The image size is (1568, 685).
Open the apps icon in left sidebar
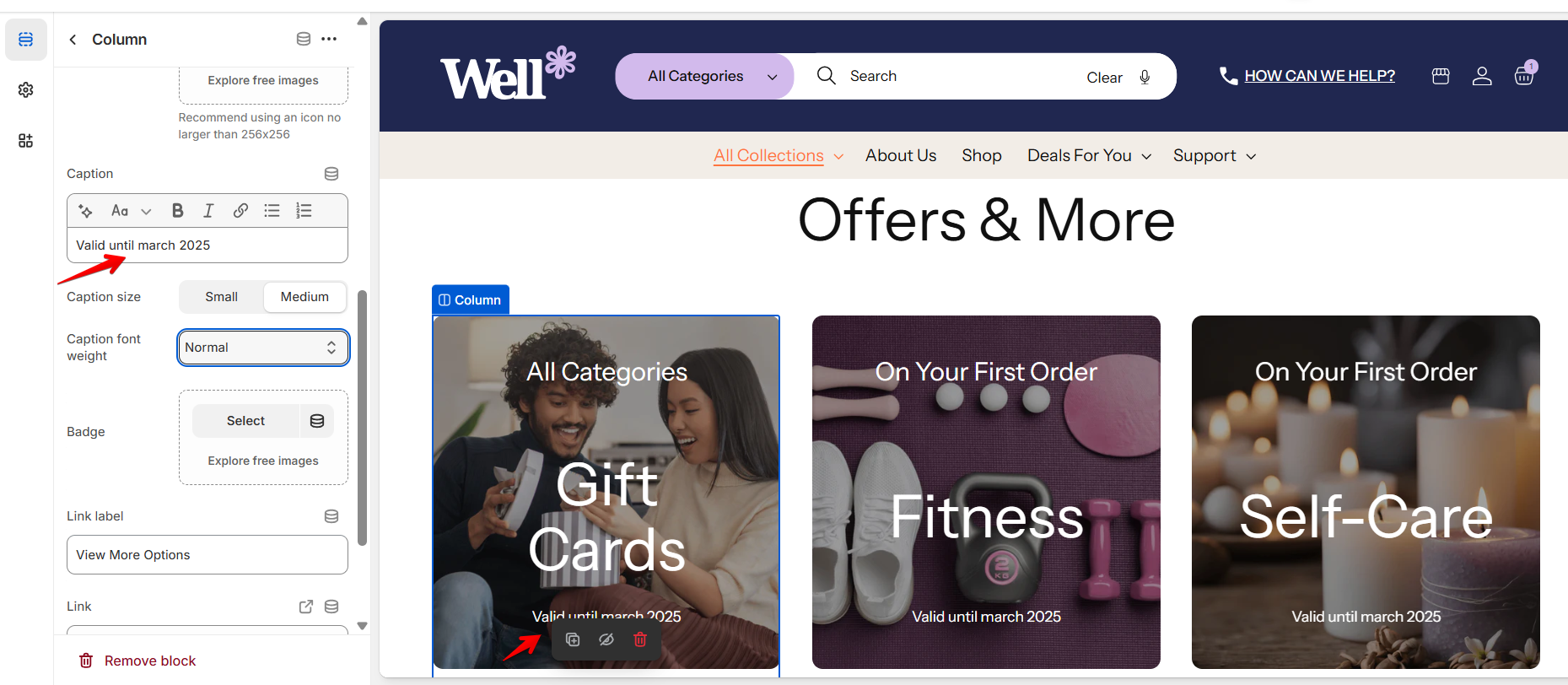(x=26, y=140)
